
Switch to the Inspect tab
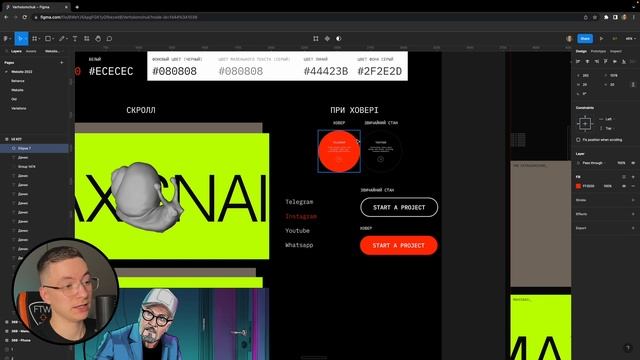(x=616, y=51)
